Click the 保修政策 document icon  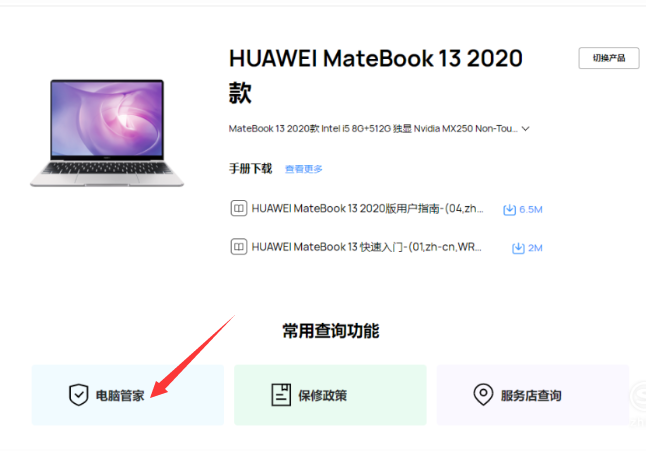(281, 395)
